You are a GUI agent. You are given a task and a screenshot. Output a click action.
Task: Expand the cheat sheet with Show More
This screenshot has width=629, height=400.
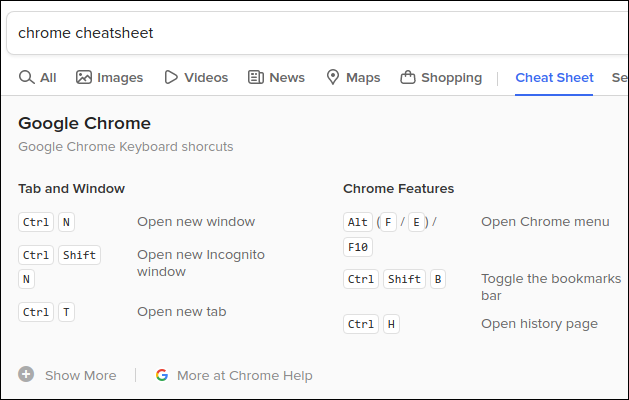[x=80, y=376]
